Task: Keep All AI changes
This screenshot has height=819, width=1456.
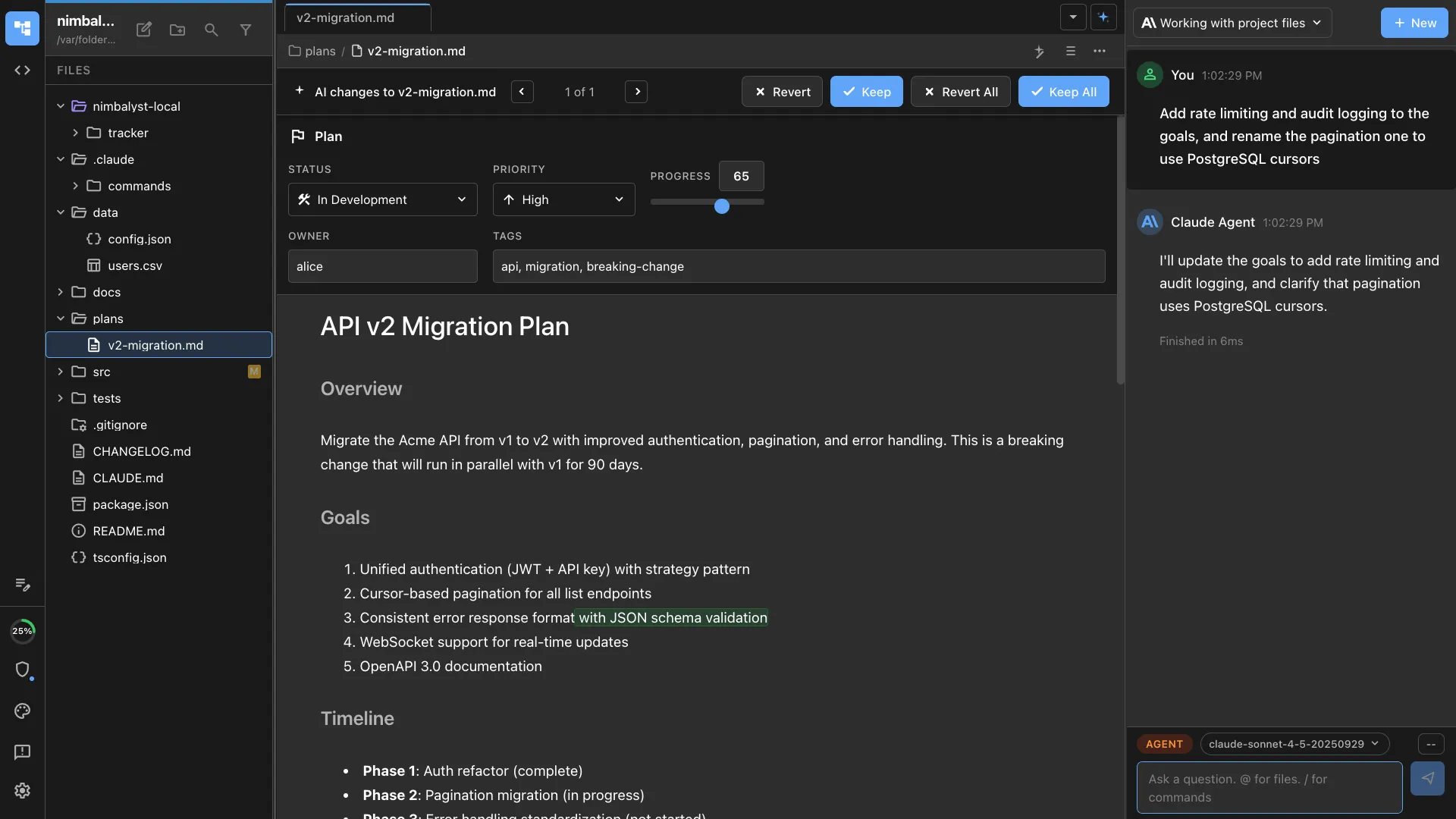Action: point(1063,91)
